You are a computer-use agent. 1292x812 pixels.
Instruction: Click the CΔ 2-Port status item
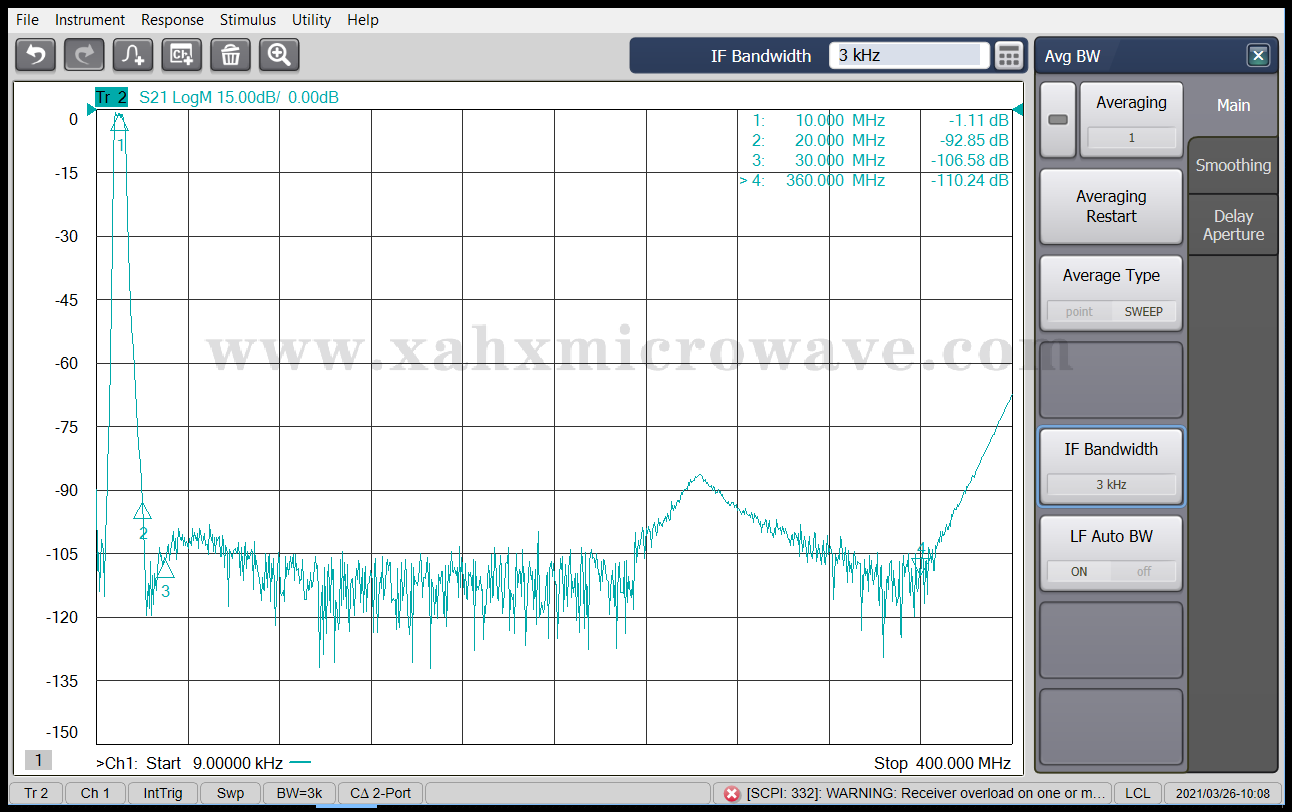(x=380, y=793)
